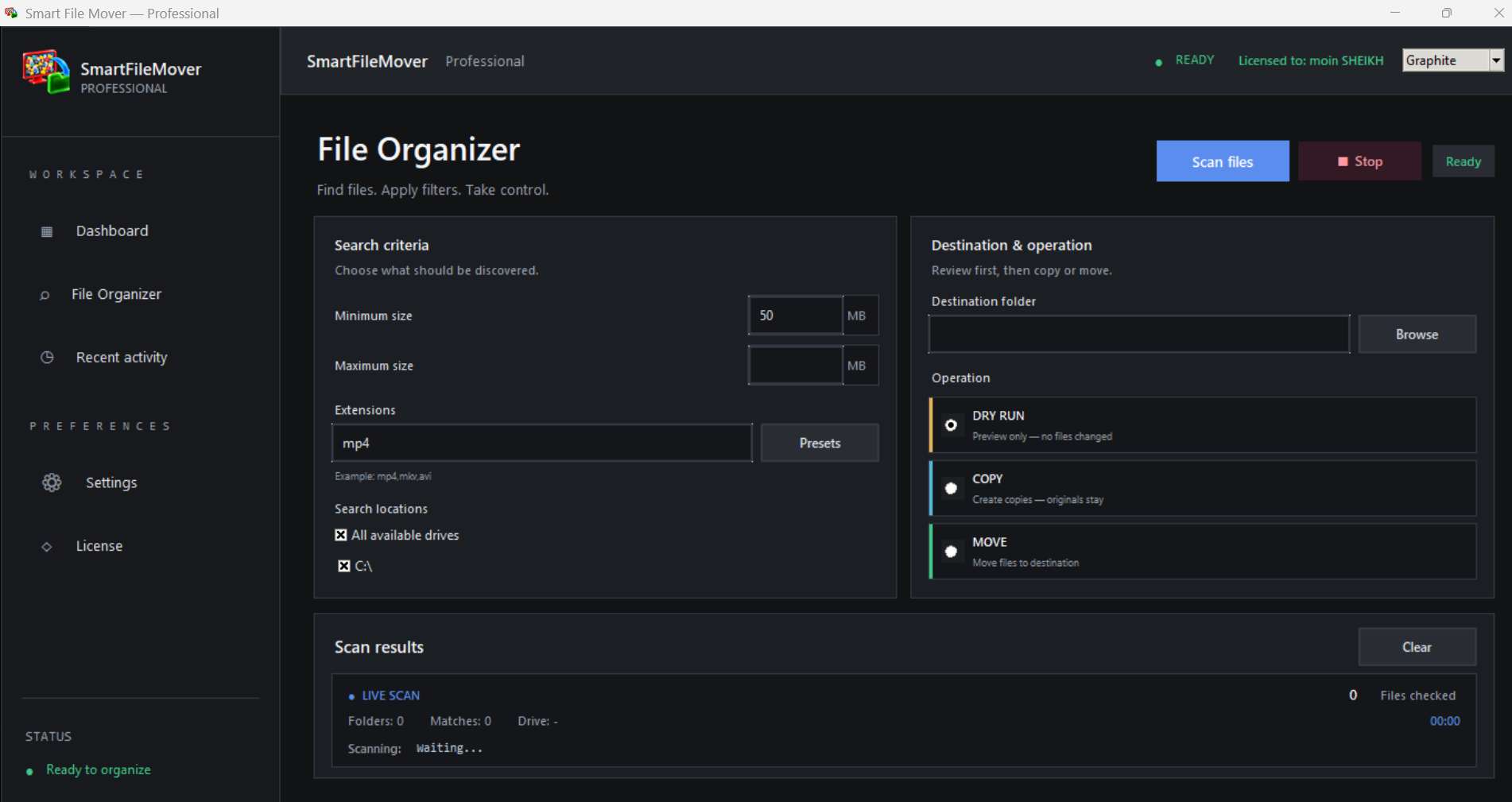Image resolution: width=1512 pixels, height=802 pixels.
Task: Open extension Presets
Action: coord(820,443)
